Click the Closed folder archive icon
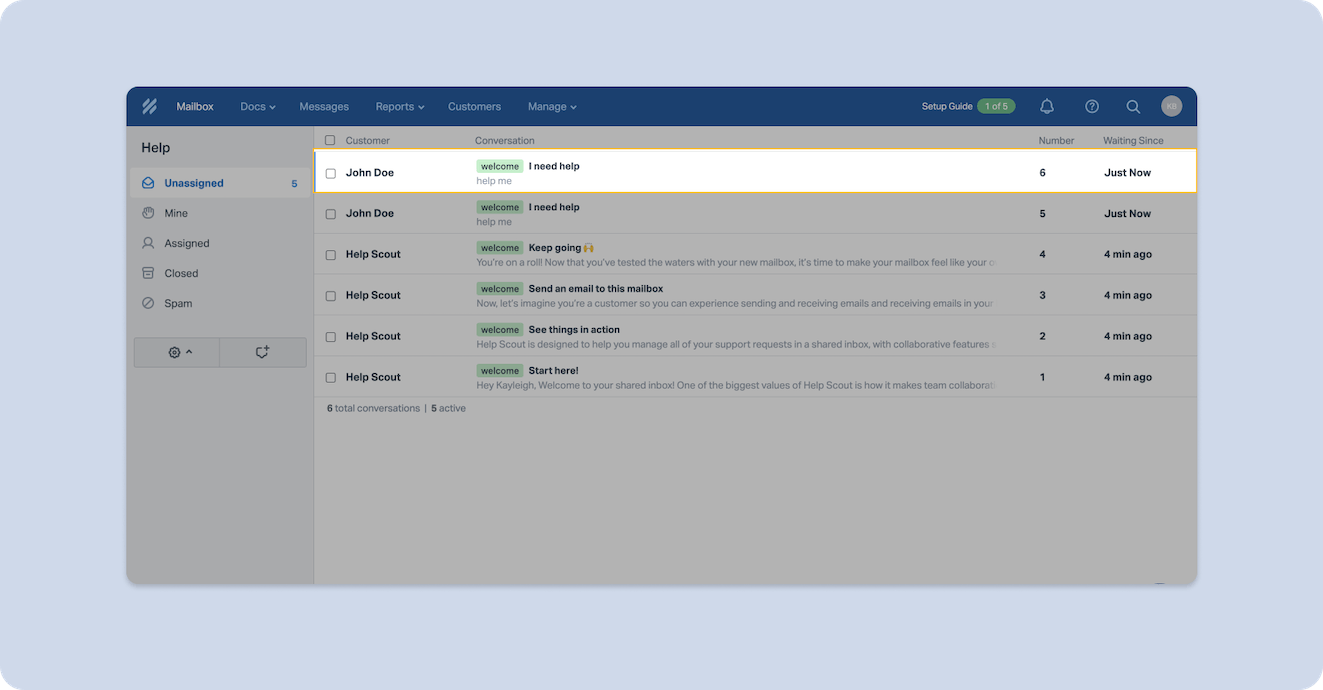This screenshot has height=690, width=1323. [x=148, y=273]
